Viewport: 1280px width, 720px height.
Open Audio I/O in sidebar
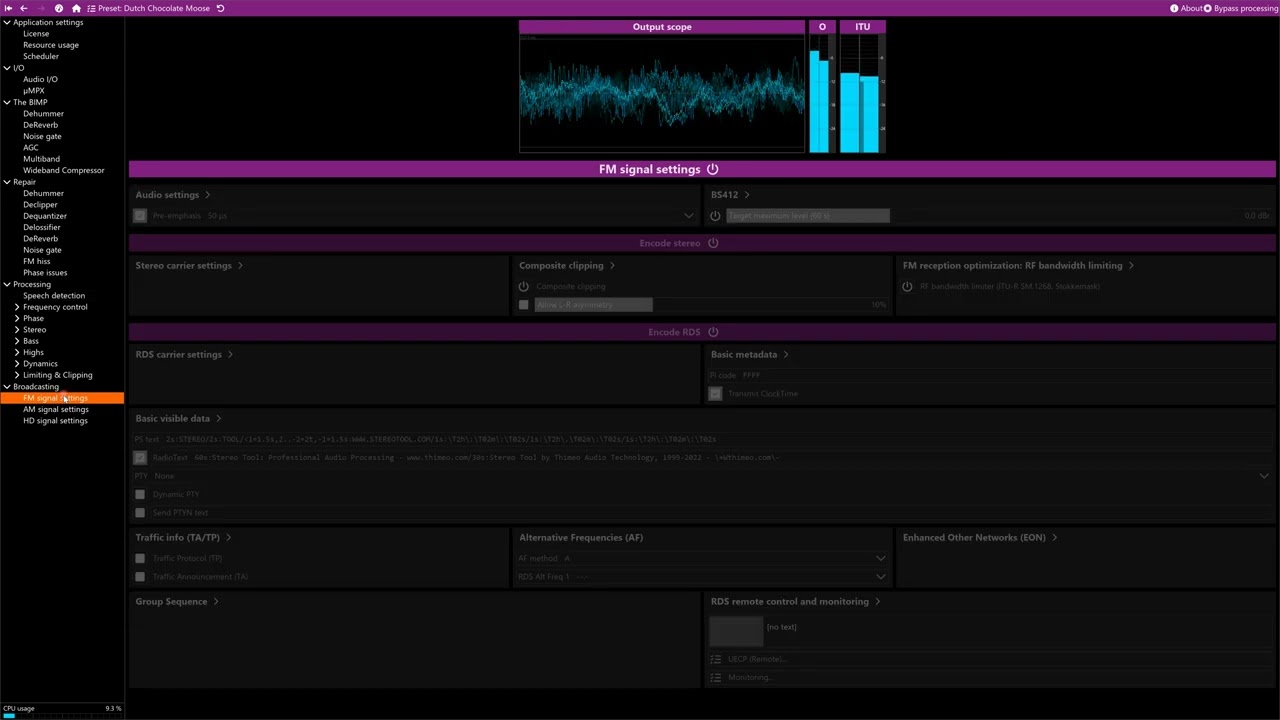click(x=40, y=79)
